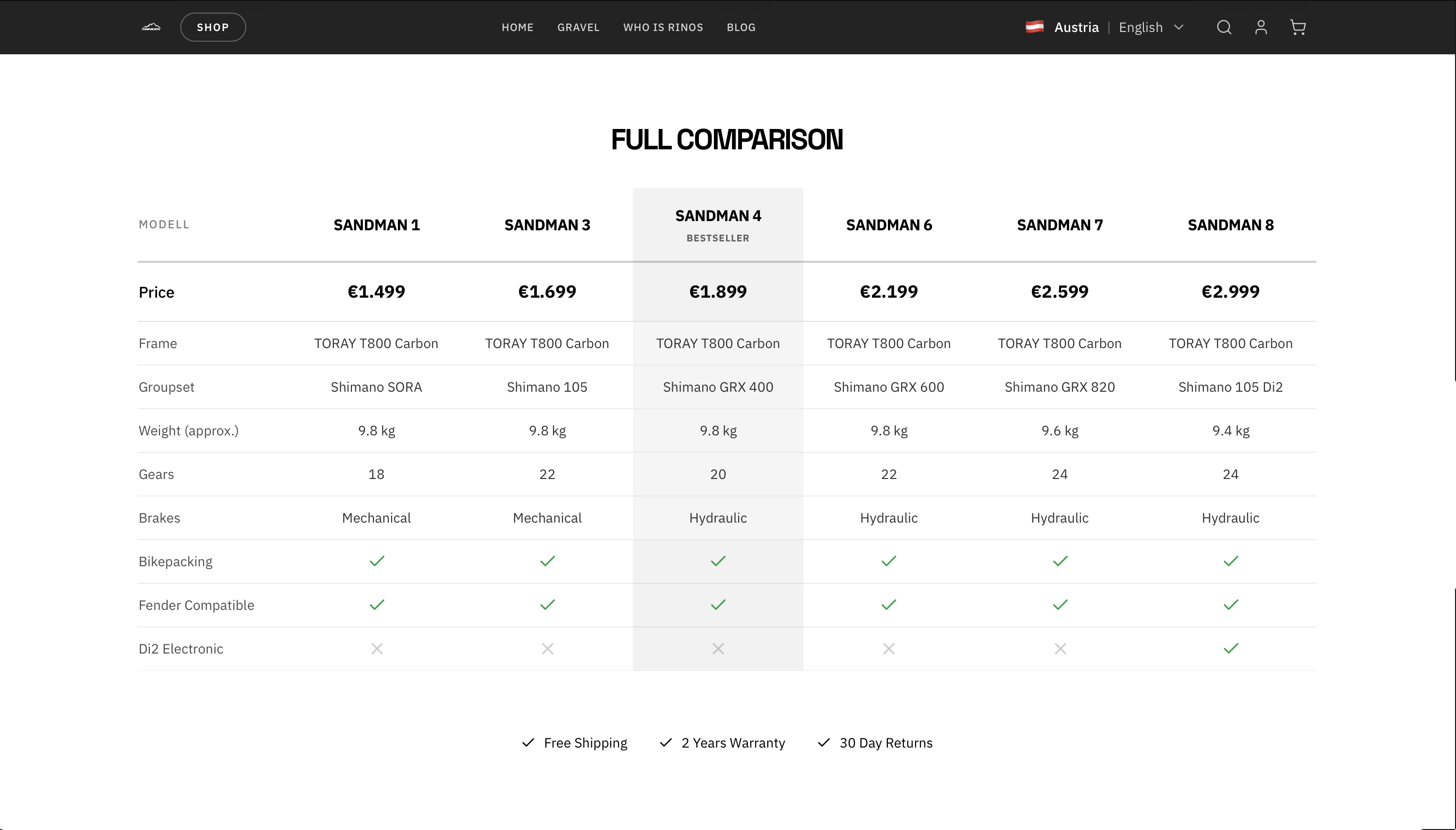Viewport: 1456px width, 830px height.
Task: Click the BESTSELLER label under Sandman 4
Action: click(718, 238)
